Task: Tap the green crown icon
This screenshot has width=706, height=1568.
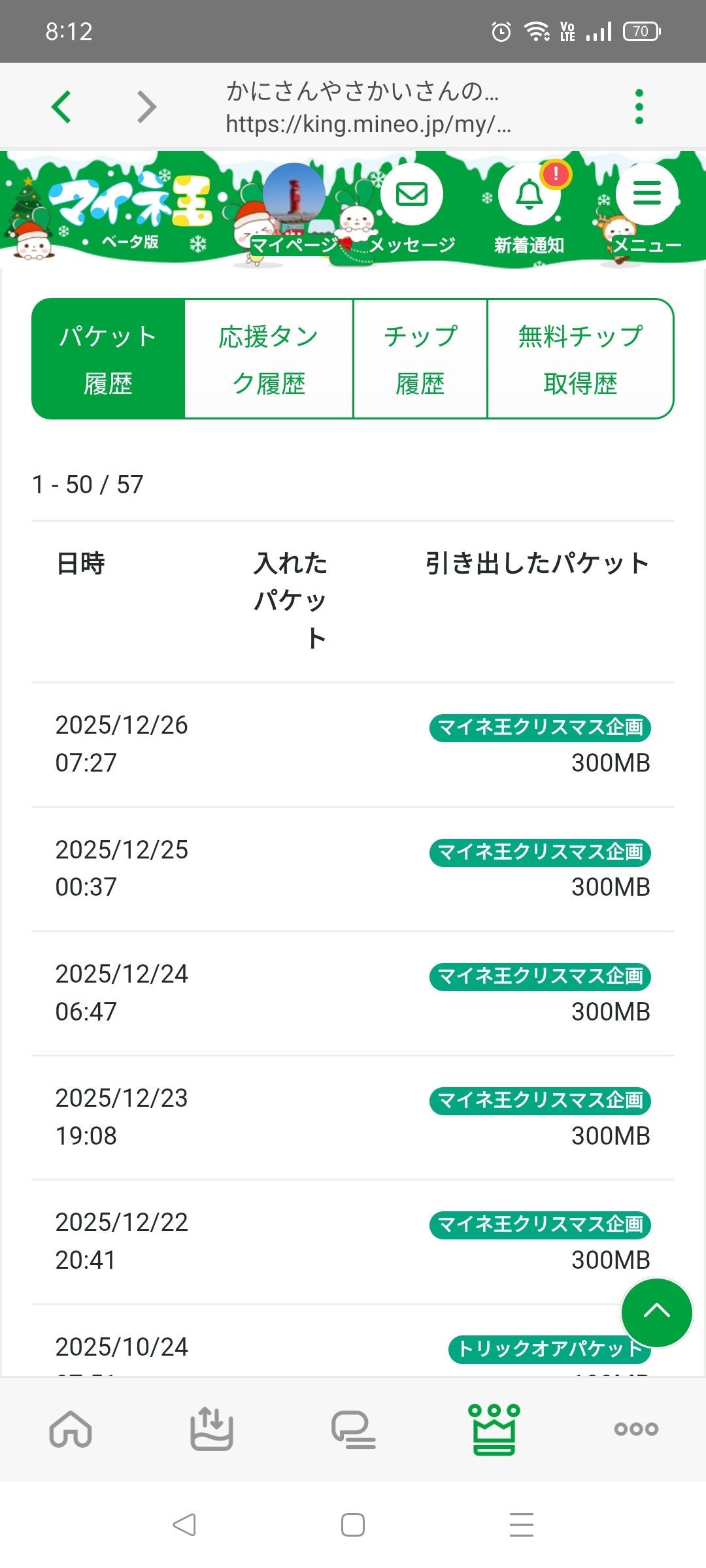Action: pos(494,1428)
